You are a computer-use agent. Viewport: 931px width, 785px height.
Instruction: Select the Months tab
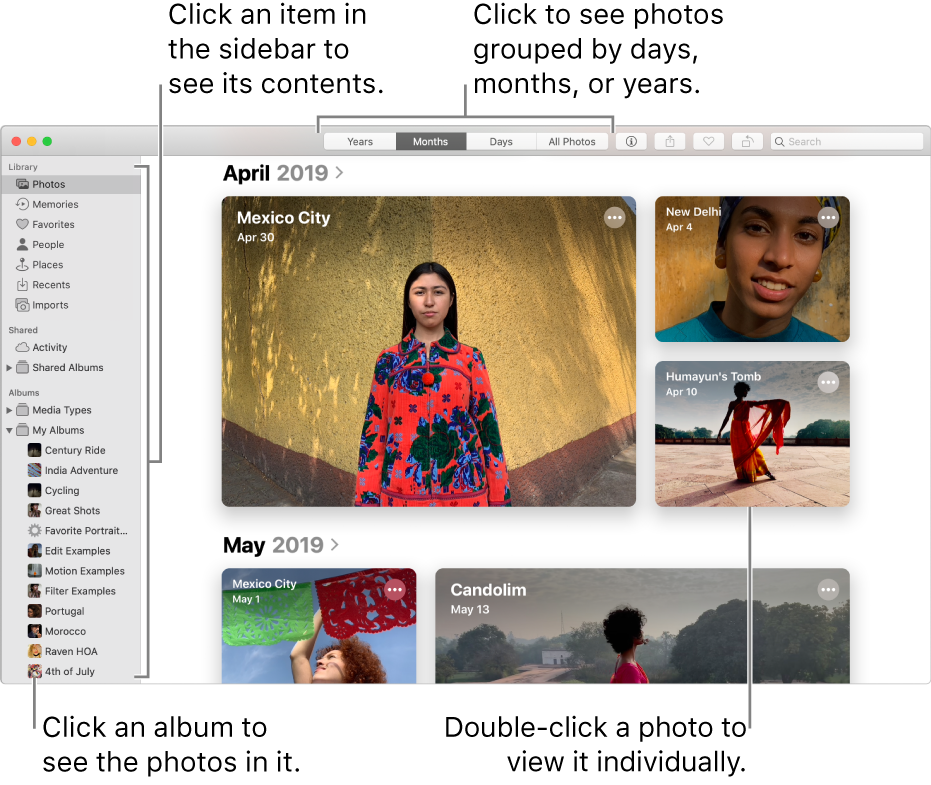pos(430,141)
